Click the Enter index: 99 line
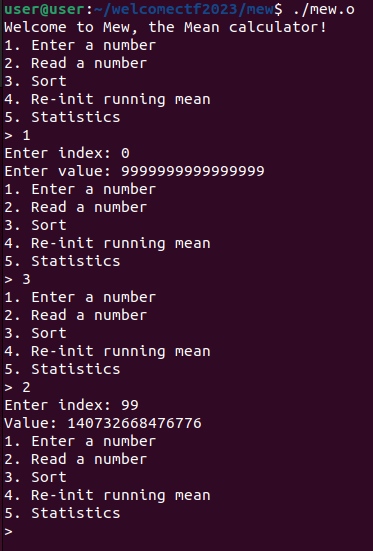Image resolution: width=373 pixels, height=551 pixels. (71, 405)
